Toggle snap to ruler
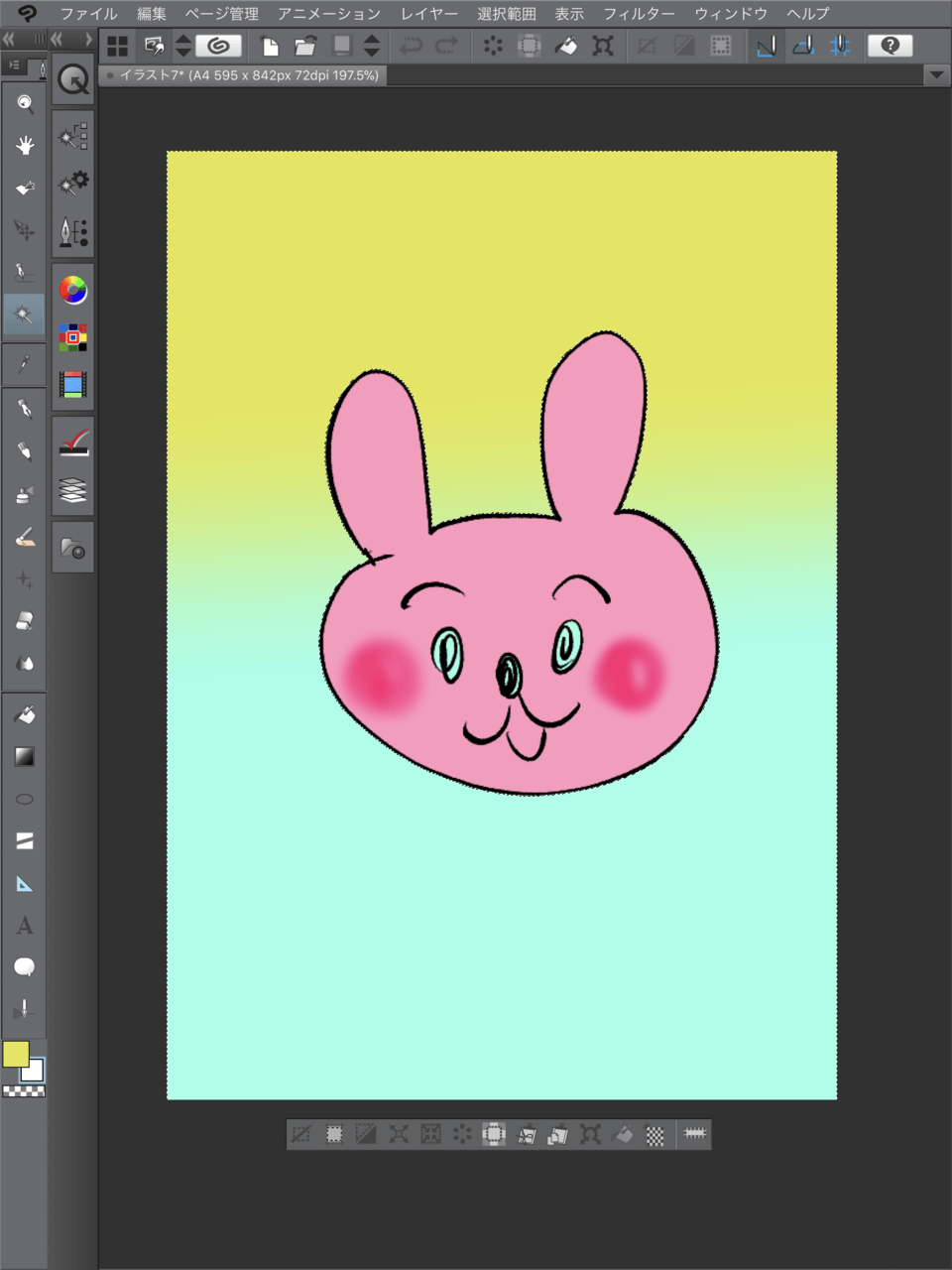Viewport: 952px width, 1270px height. (x=766, y=46)
